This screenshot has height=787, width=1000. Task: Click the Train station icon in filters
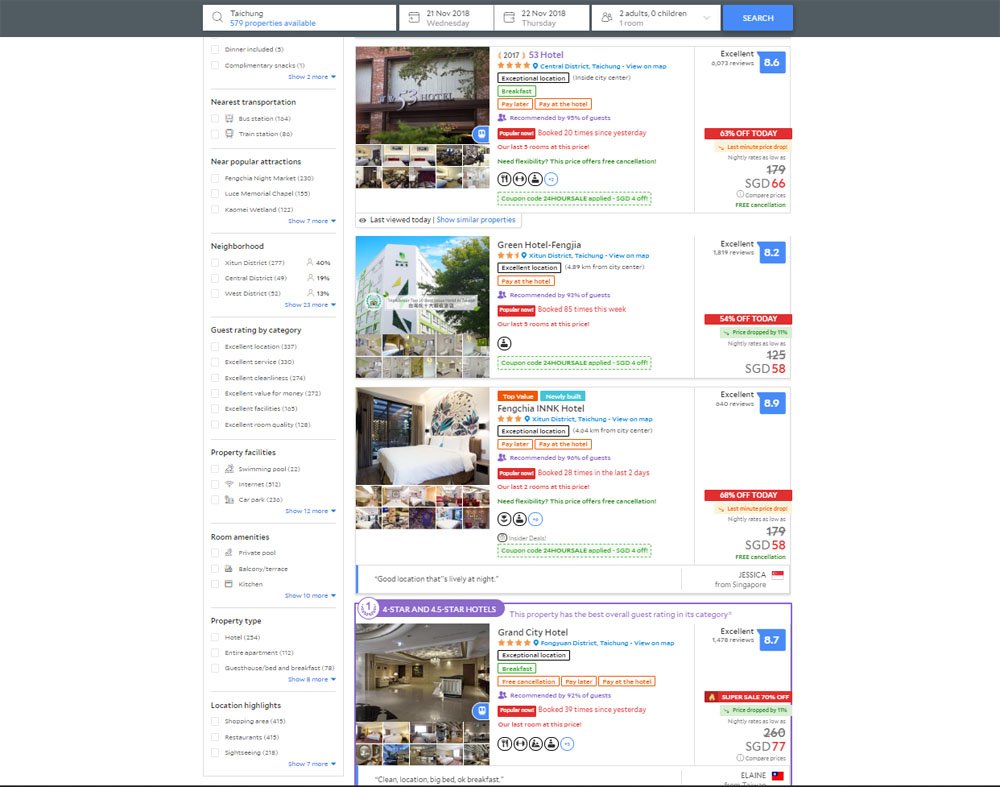click(229, 134)
